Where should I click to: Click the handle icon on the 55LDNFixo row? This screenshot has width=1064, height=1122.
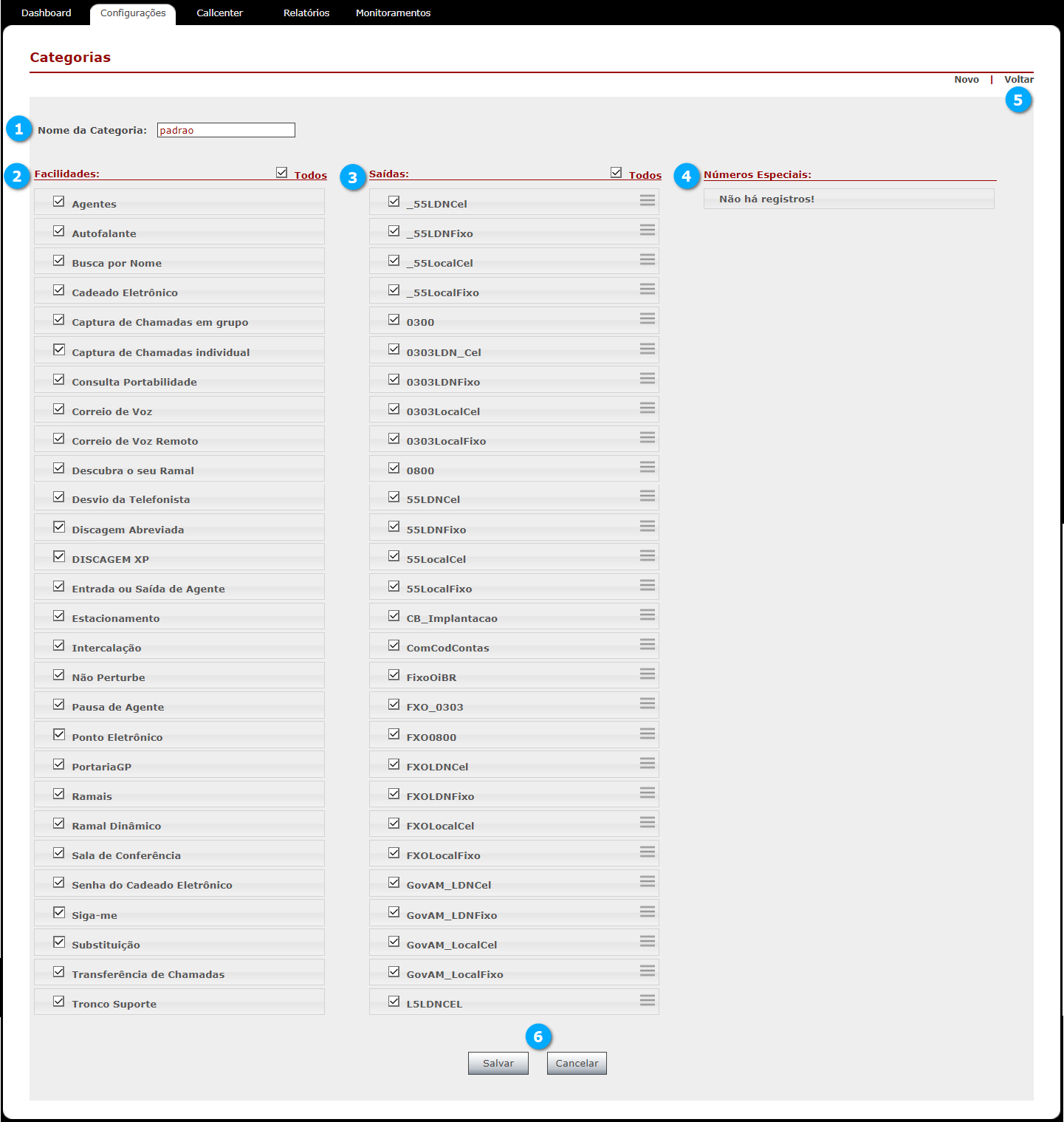[648, 526]
